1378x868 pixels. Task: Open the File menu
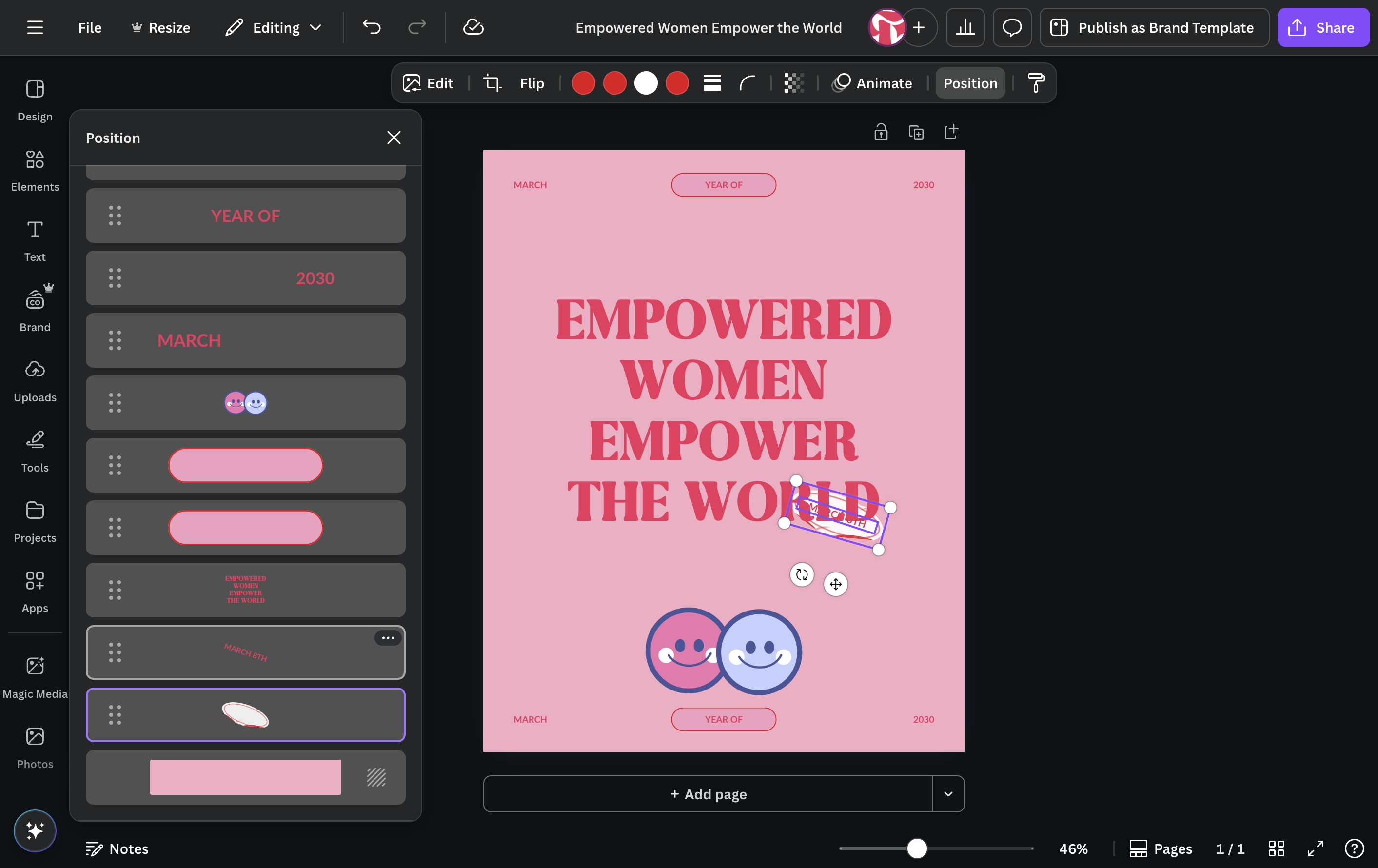pos(90,27)
